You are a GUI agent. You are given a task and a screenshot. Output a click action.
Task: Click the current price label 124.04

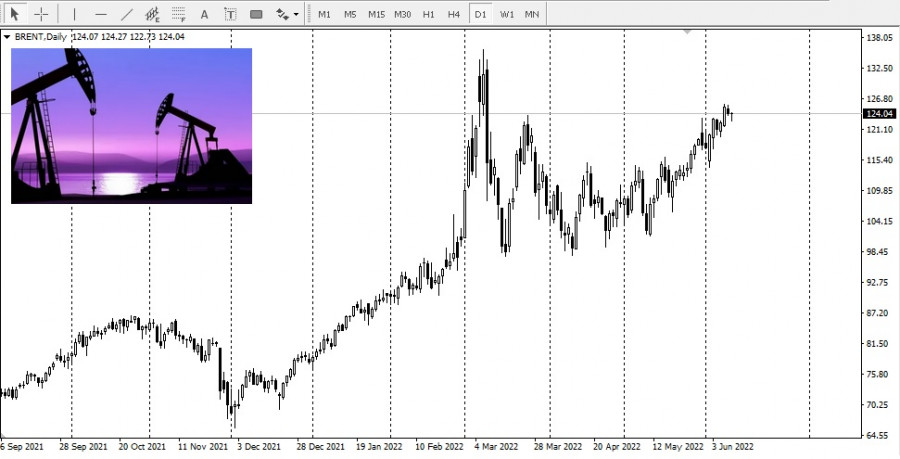pyautogui.click(x=879, y=114)
